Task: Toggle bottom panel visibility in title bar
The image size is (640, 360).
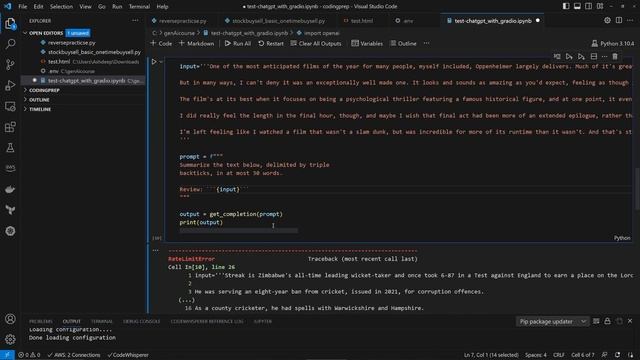Action: point(577,6)
